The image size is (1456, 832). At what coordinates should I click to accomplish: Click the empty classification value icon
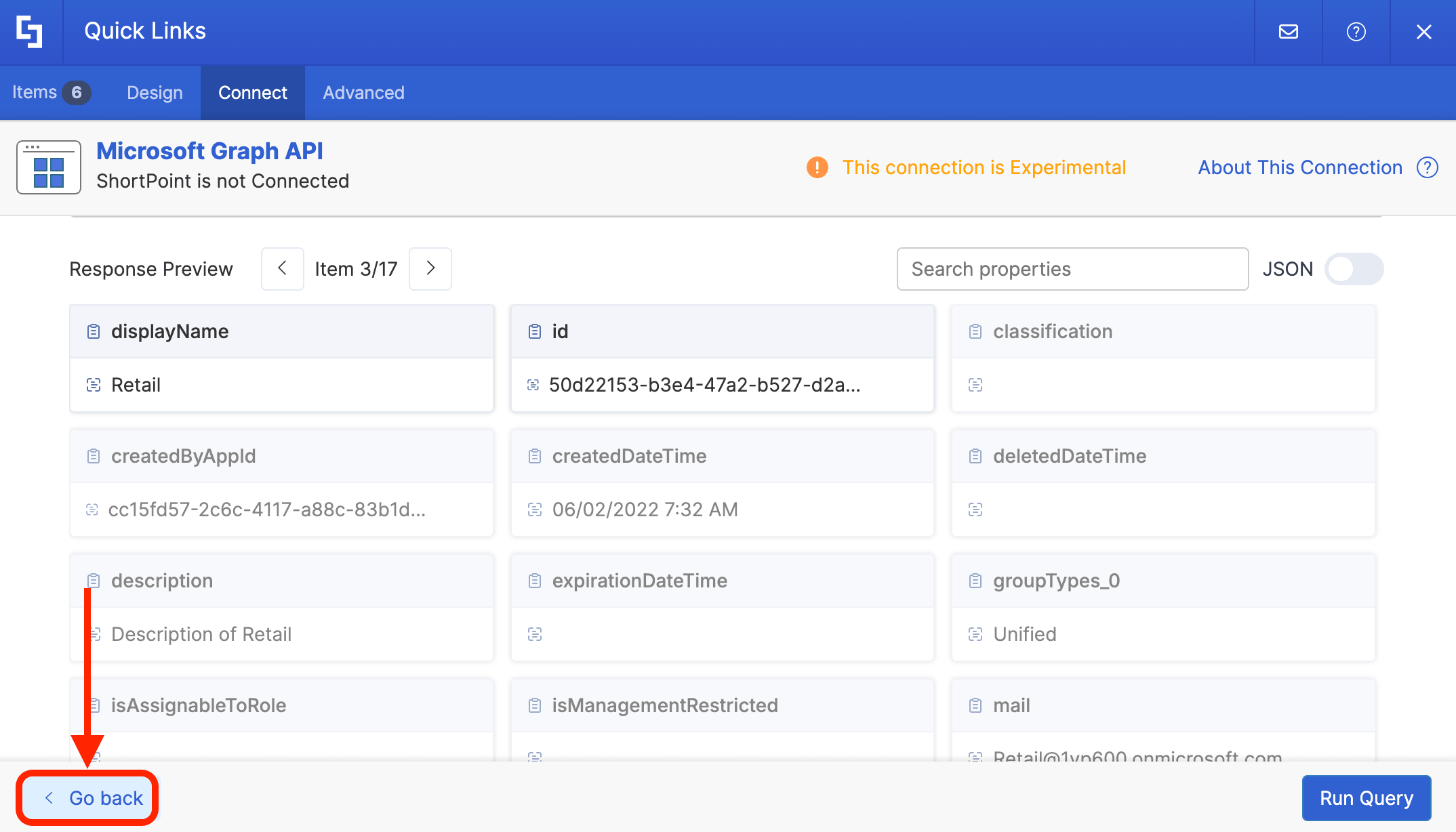tap(975, 385)
